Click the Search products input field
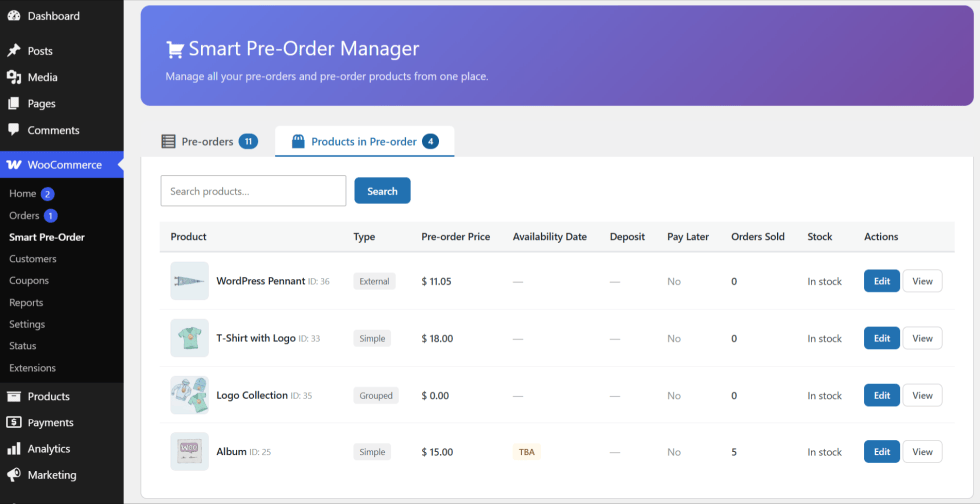 pos(253,191)
